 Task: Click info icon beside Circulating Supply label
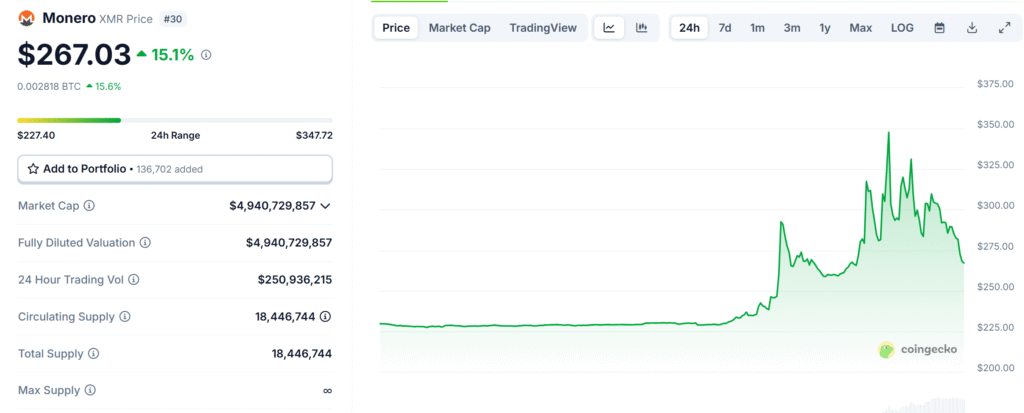(x=125, y=317)
